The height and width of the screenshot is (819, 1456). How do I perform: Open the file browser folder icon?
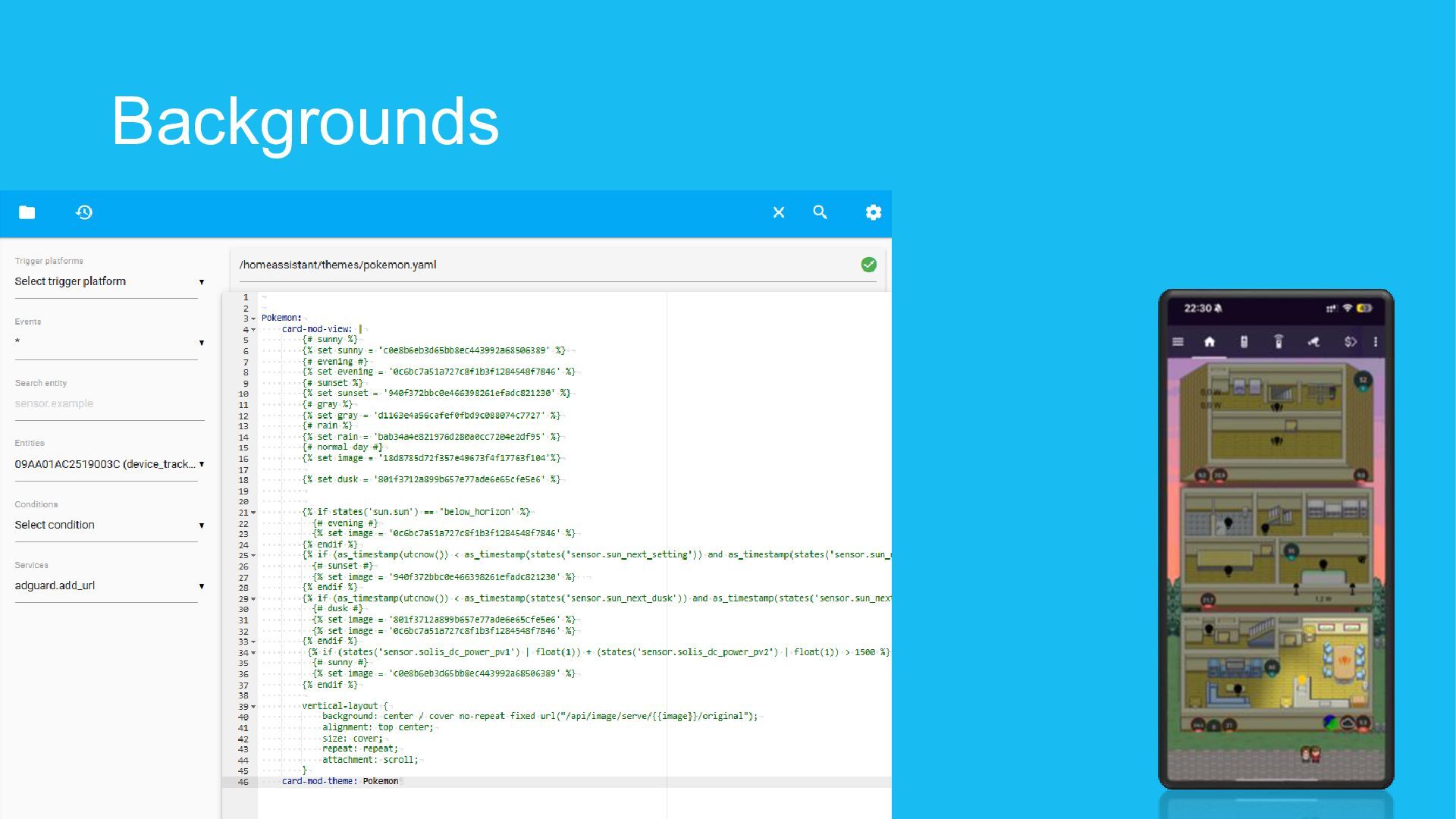(27, 212)
